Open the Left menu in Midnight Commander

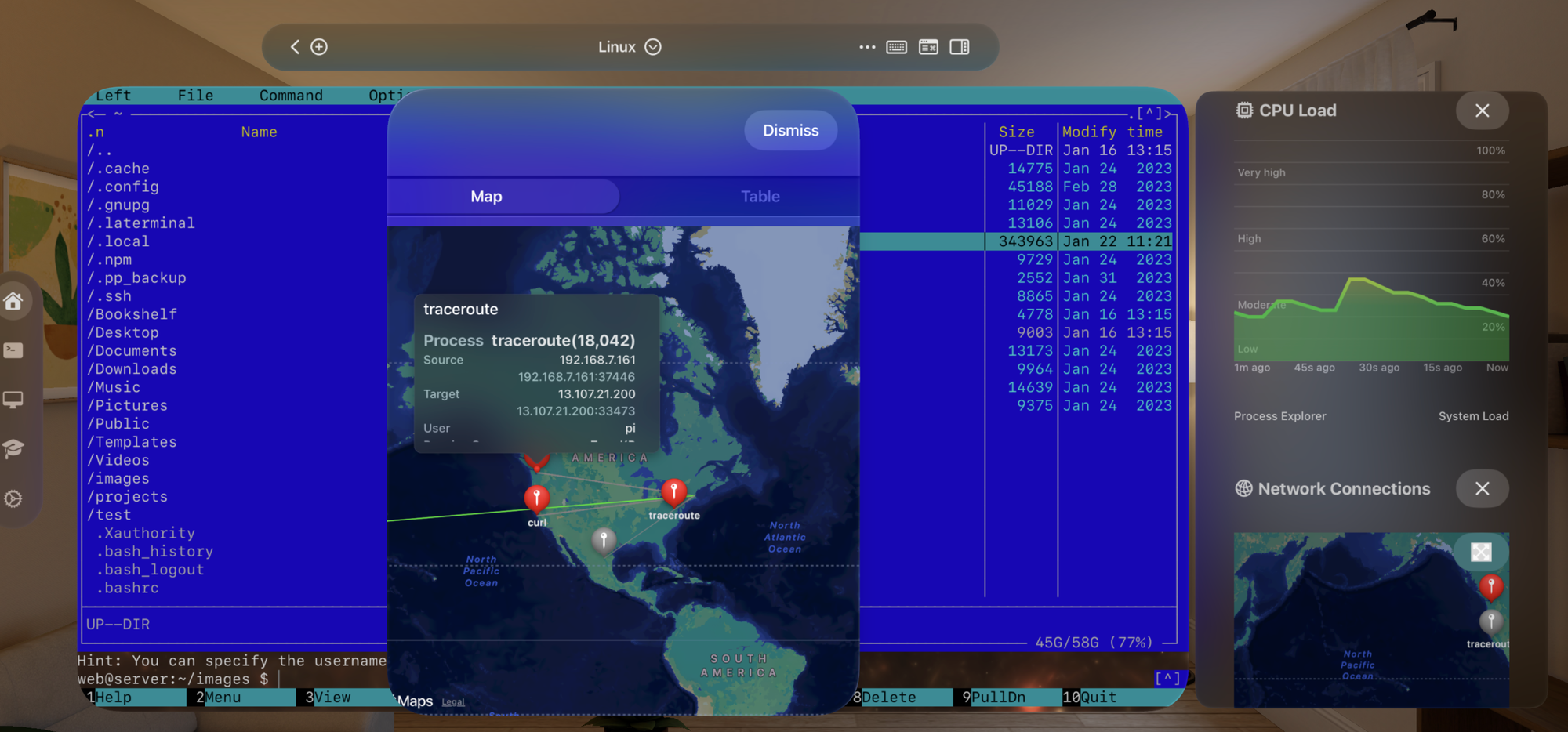pyautogui.click(x=114, y=96)
